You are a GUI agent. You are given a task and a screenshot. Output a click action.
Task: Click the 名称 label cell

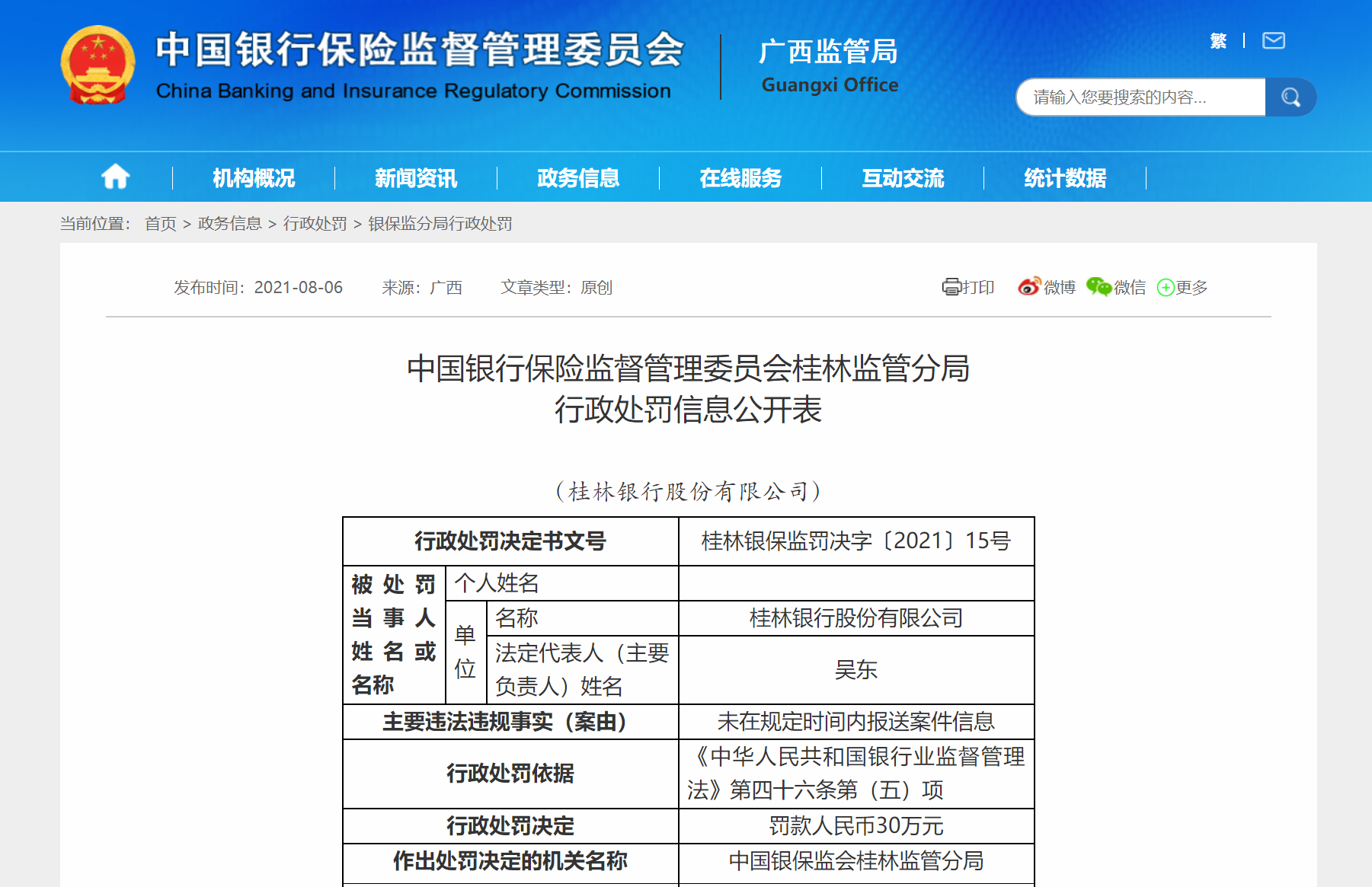click(583, 618)
